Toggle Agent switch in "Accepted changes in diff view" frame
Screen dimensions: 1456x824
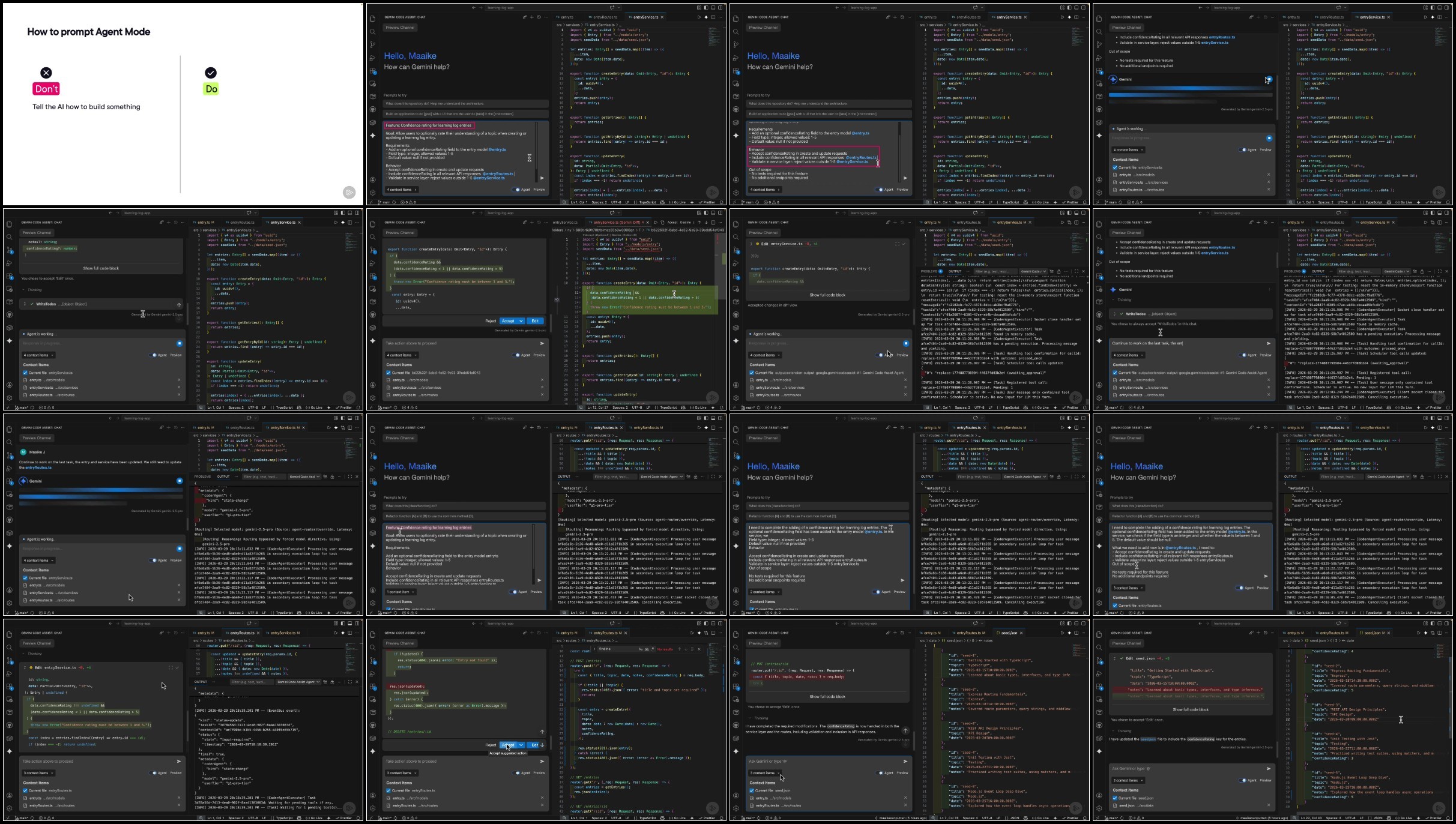coord(880,355)
